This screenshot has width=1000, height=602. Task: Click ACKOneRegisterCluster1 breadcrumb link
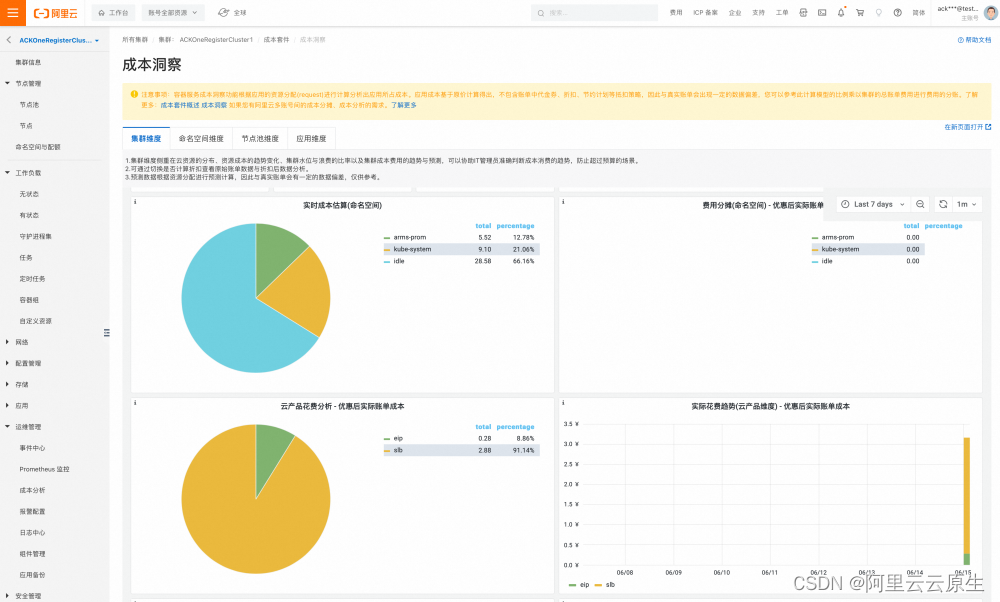216,40
